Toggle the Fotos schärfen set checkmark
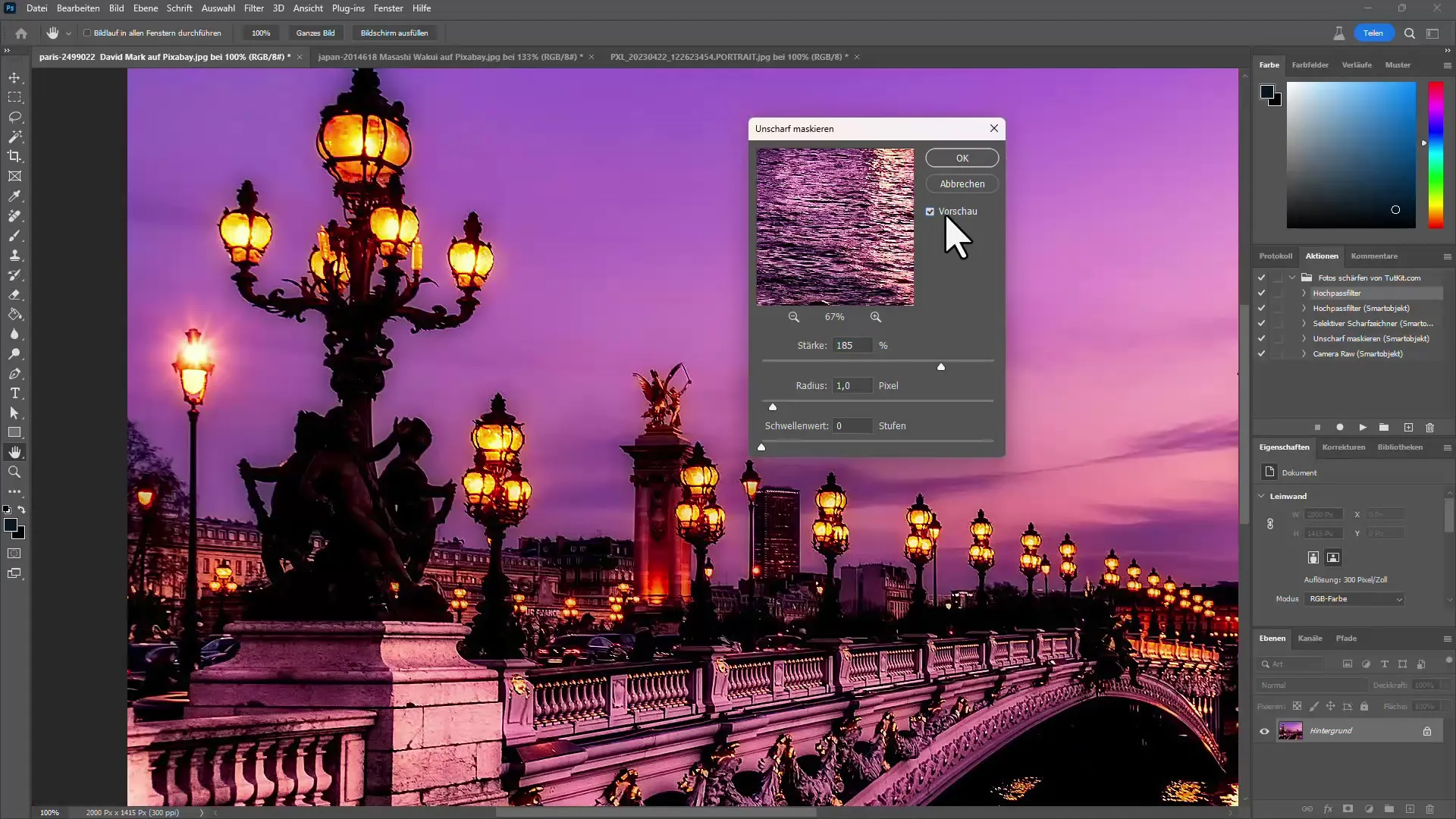This screenshot has width=1456, height=819. point(1261,278)
